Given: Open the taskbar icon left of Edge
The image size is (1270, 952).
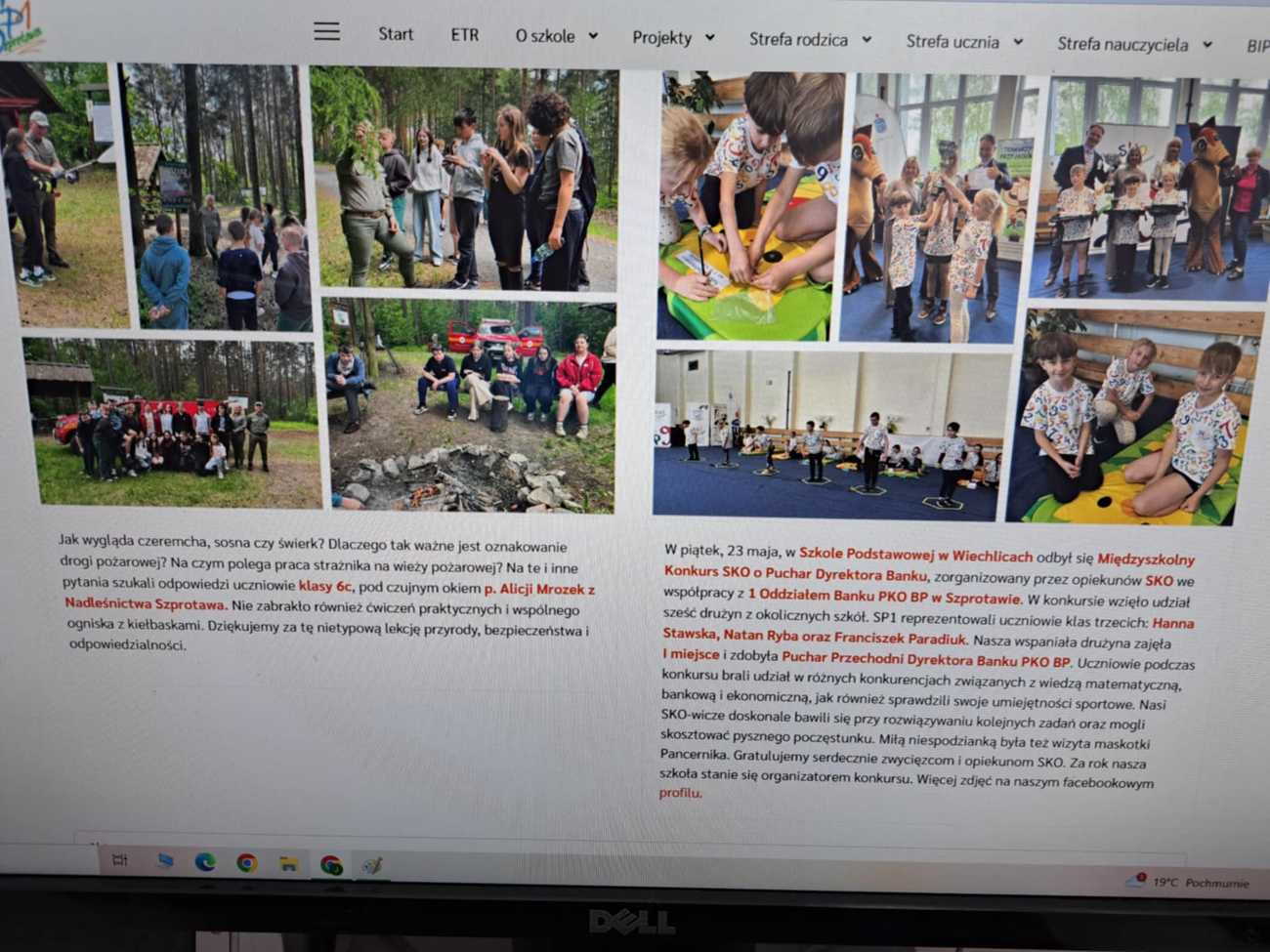Looking at the screenshot, I should (164, 860).
